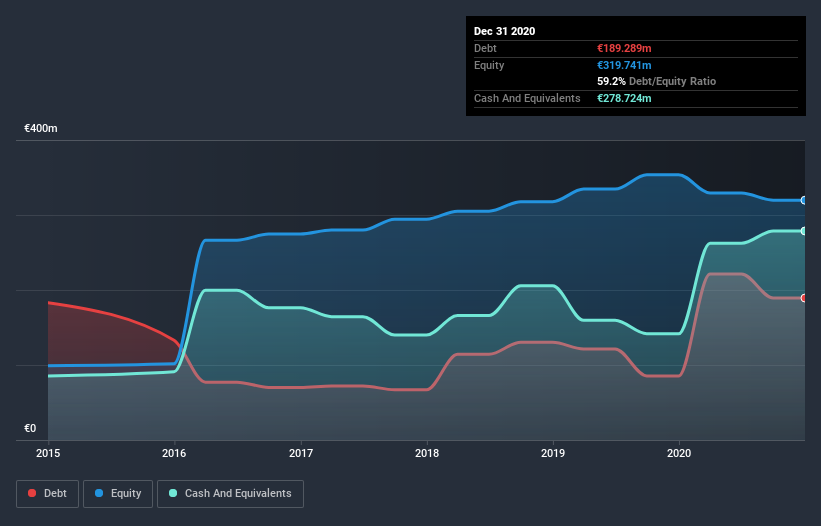Click the €400m y-axis label
821x526 pixels.
pyautogui.click(x=41, y=128)
